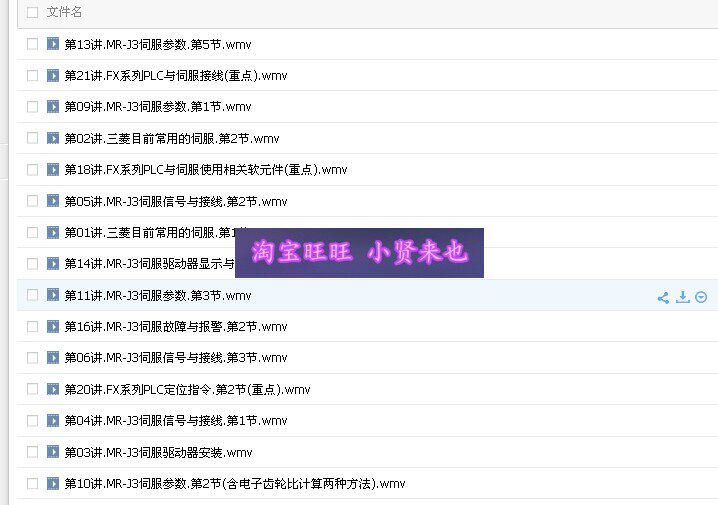Open 第05讲.MR-J3伺服信号与接线.第2节.wmv
The image size is (718, 505).
(176, 201)
